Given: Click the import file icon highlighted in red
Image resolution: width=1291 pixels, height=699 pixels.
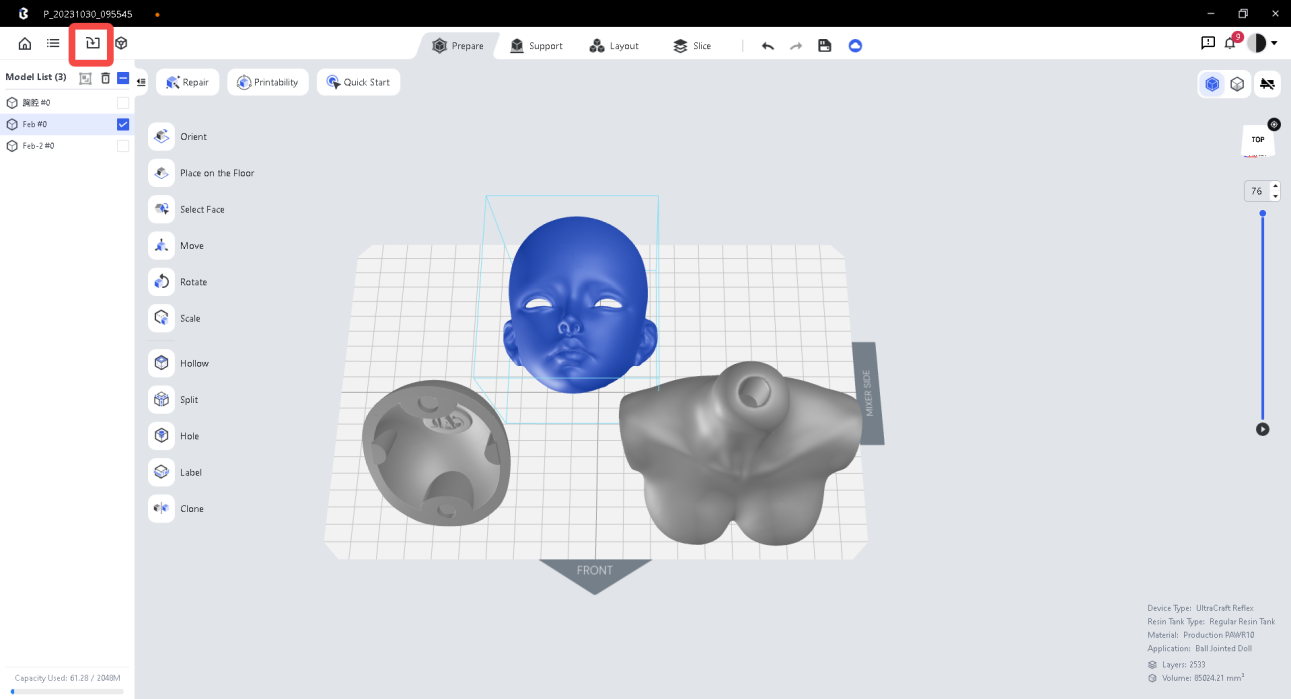Looking at the screenshot, I should click(92, 43).
